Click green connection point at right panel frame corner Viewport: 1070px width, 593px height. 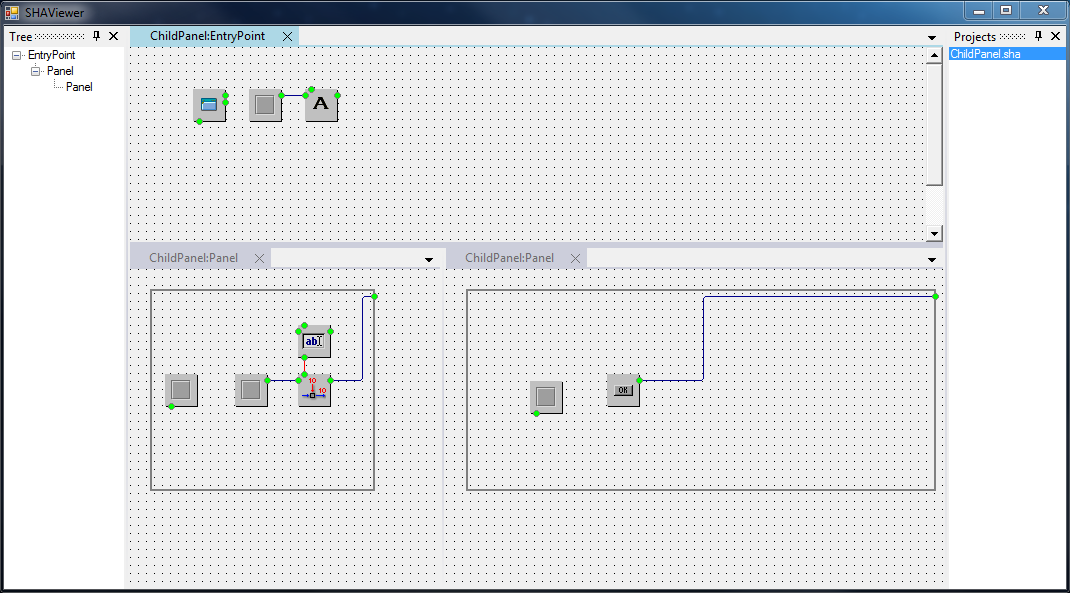(936, 296)
